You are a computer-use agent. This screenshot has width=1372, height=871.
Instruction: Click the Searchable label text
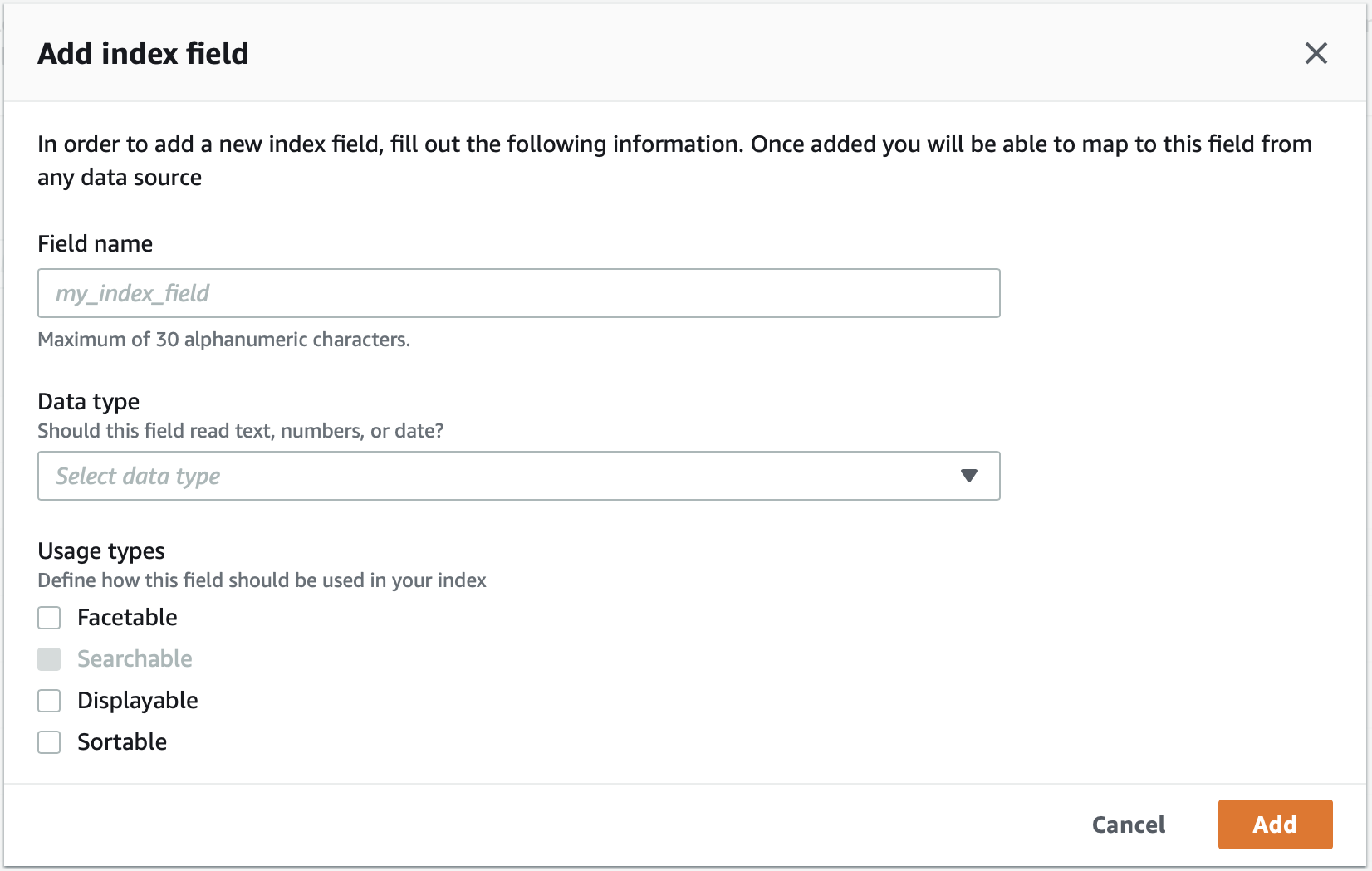(135, 659)
